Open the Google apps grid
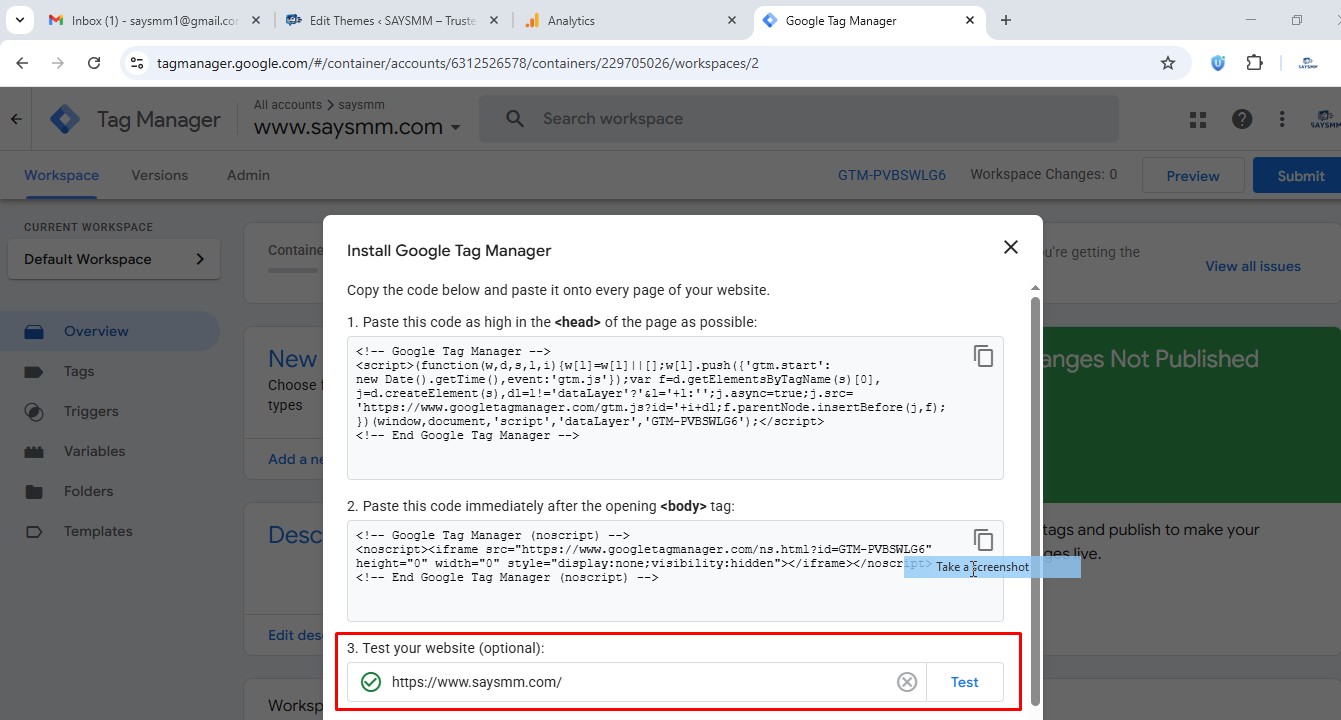 coord(1197,118)
